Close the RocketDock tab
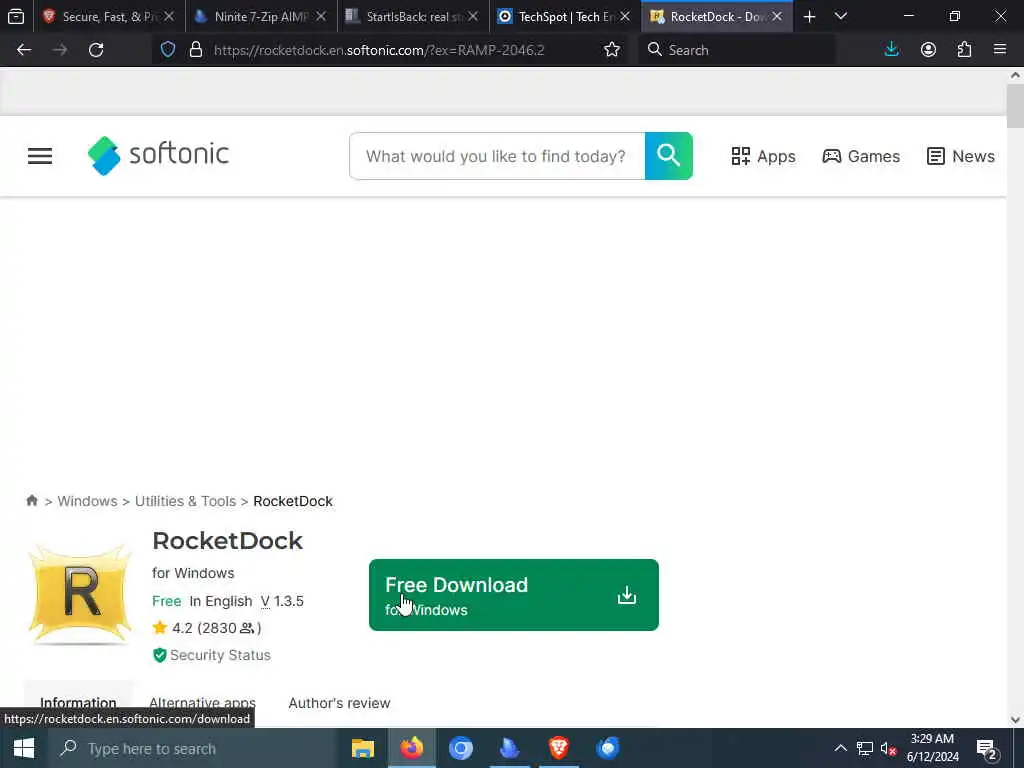Image resolution: width=1024 pixels, height=768 pixels. coord(777,16)
